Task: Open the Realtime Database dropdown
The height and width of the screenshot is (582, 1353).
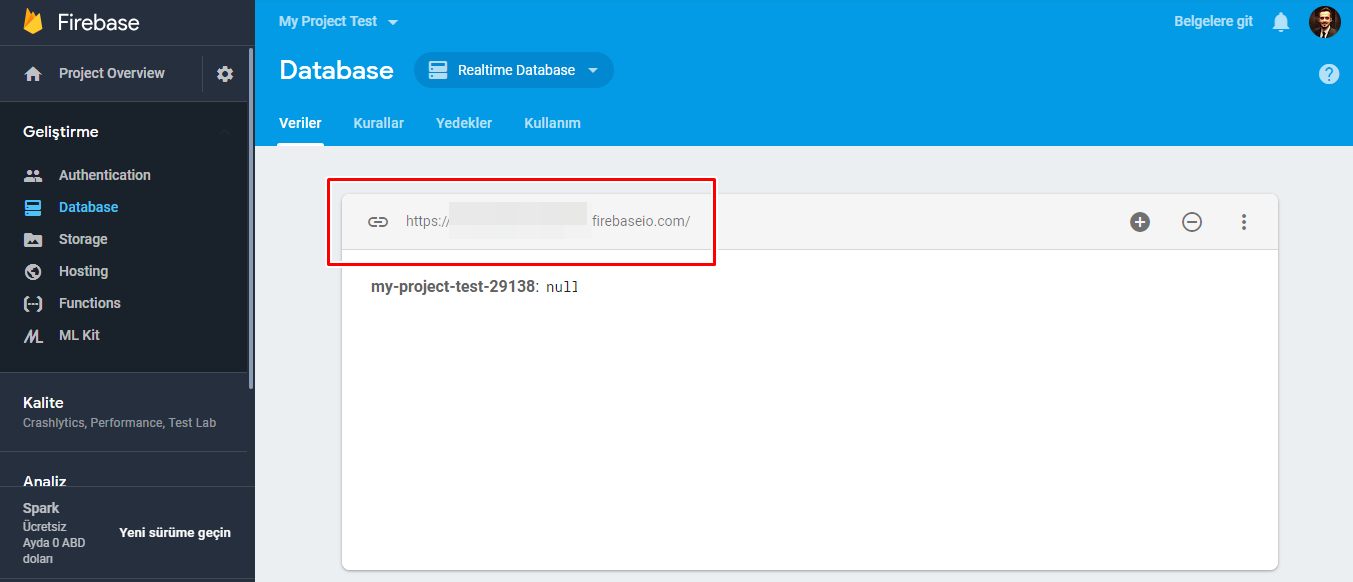Action: tap(513, 70)
